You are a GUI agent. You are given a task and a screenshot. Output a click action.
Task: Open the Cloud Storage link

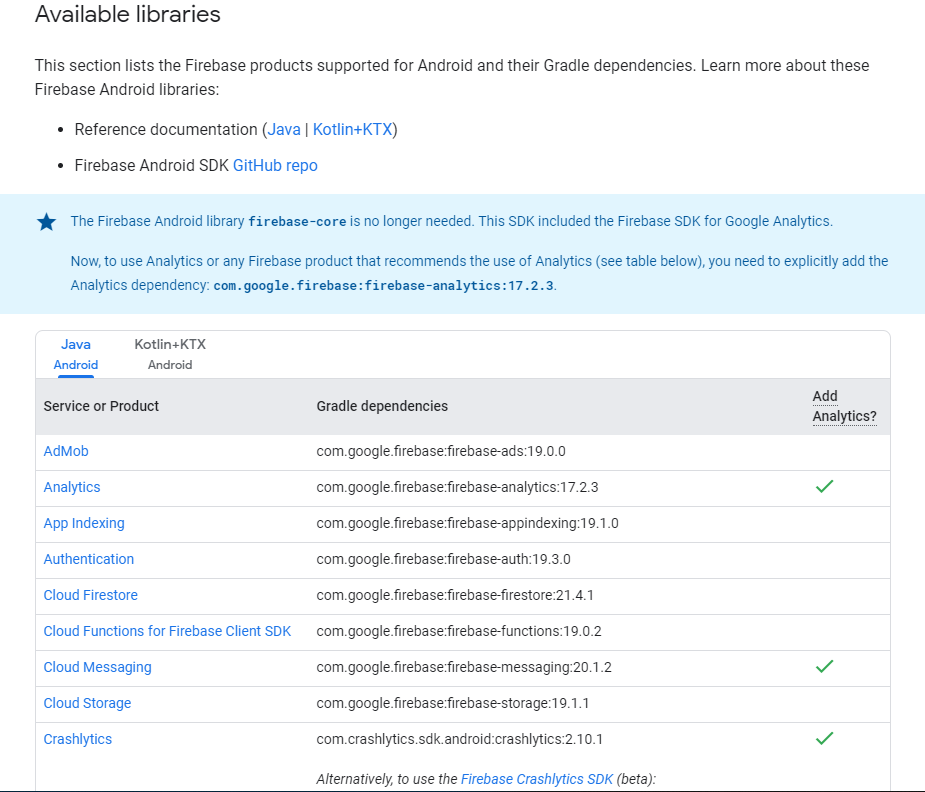(87, 703)
